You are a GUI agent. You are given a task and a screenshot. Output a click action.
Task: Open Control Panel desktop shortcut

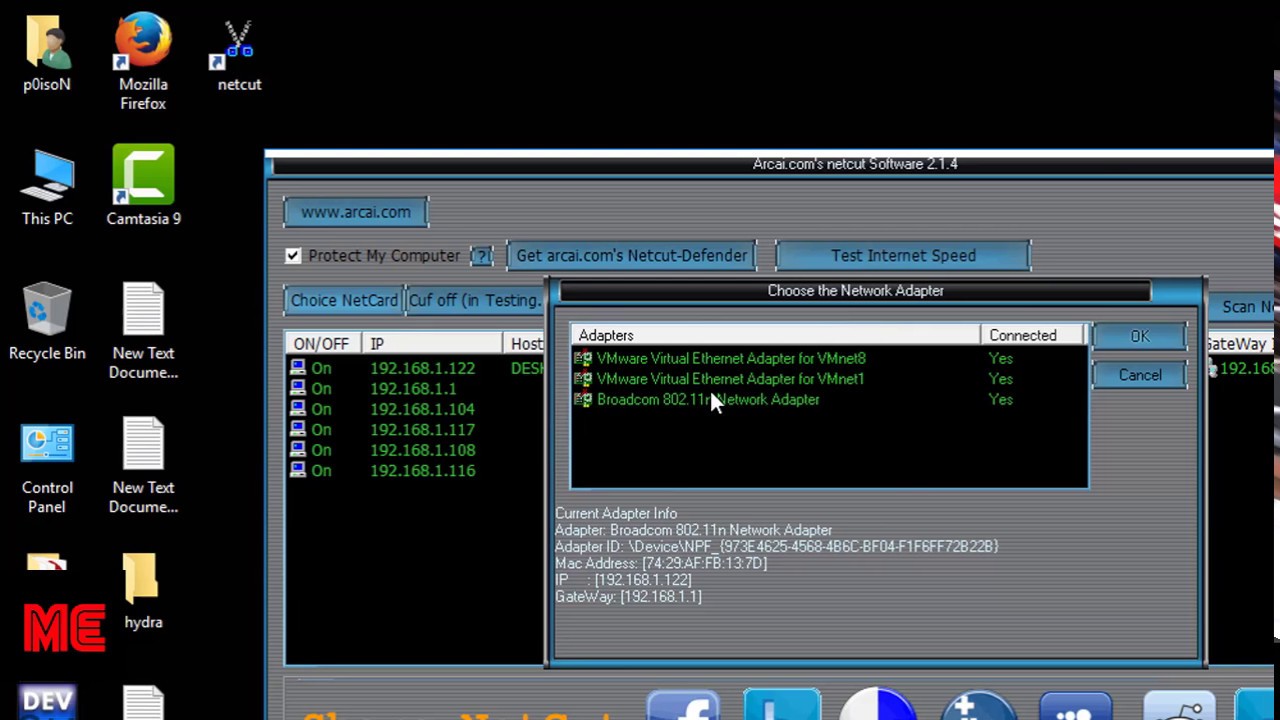point(47,445)
